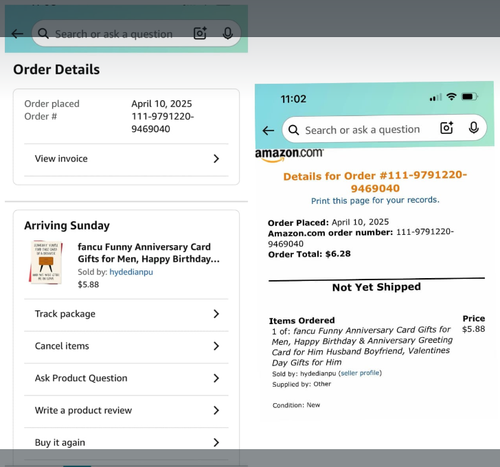Tap the magnifier in the invoice search bar
Viewport: 500px width, 467px height.
pyautogui.click(x=294, y=130)
